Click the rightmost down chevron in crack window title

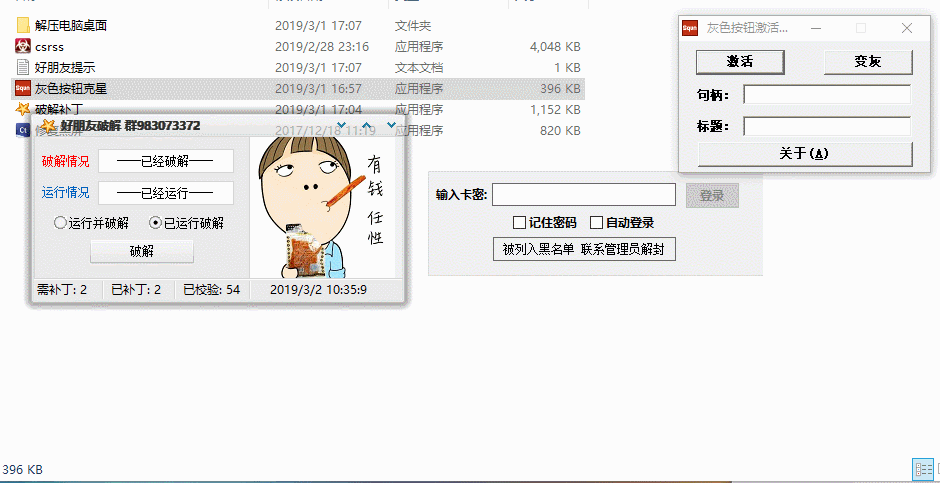(391, 126)
